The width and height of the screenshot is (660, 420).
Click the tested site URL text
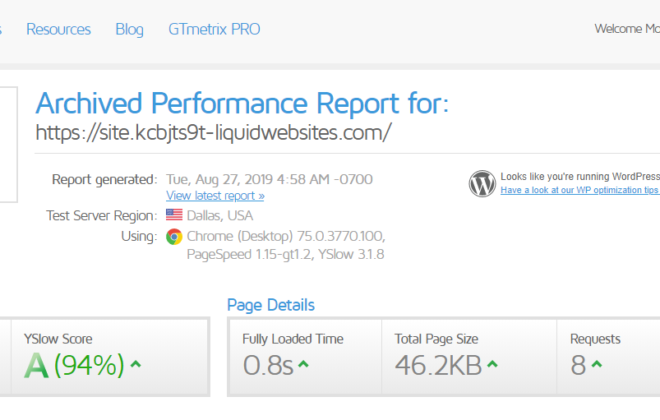pos(213,133)
